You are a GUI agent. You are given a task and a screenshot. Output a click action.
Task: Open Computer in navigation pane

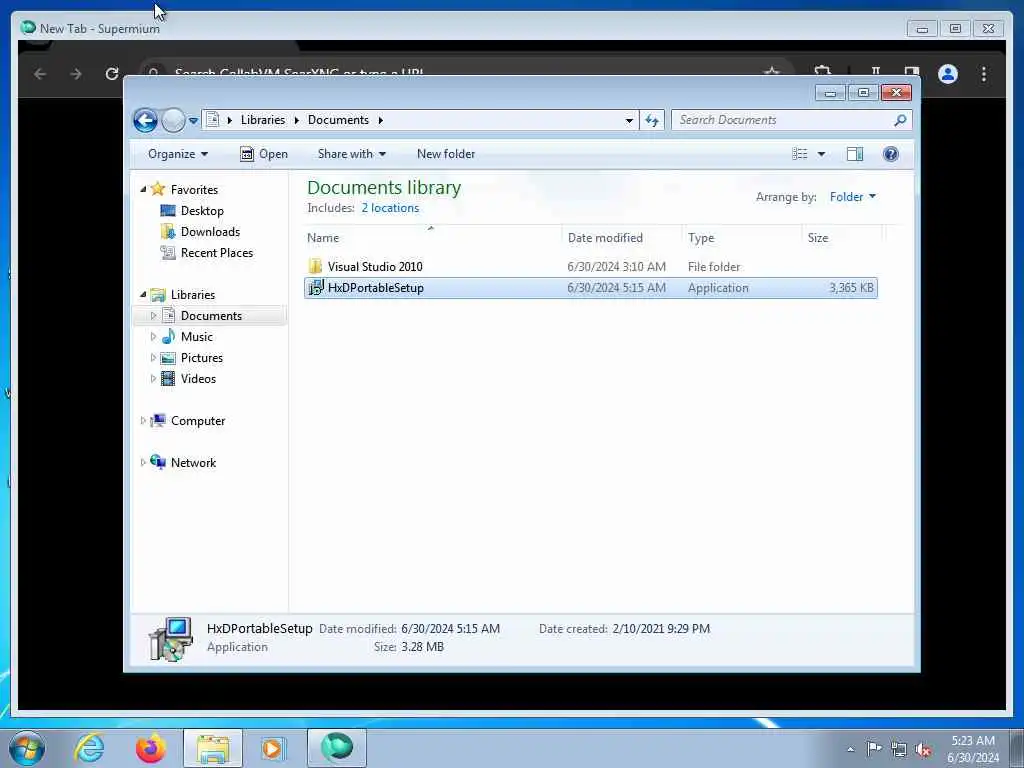click(x=198, y=421)
